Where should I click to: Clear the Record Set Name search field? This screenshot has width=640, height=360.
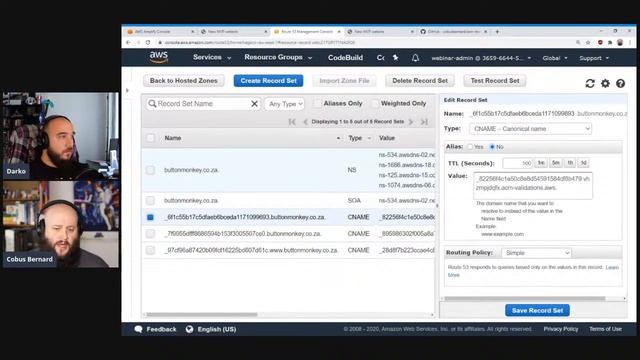pyautogui.click(x=254, y=104)
